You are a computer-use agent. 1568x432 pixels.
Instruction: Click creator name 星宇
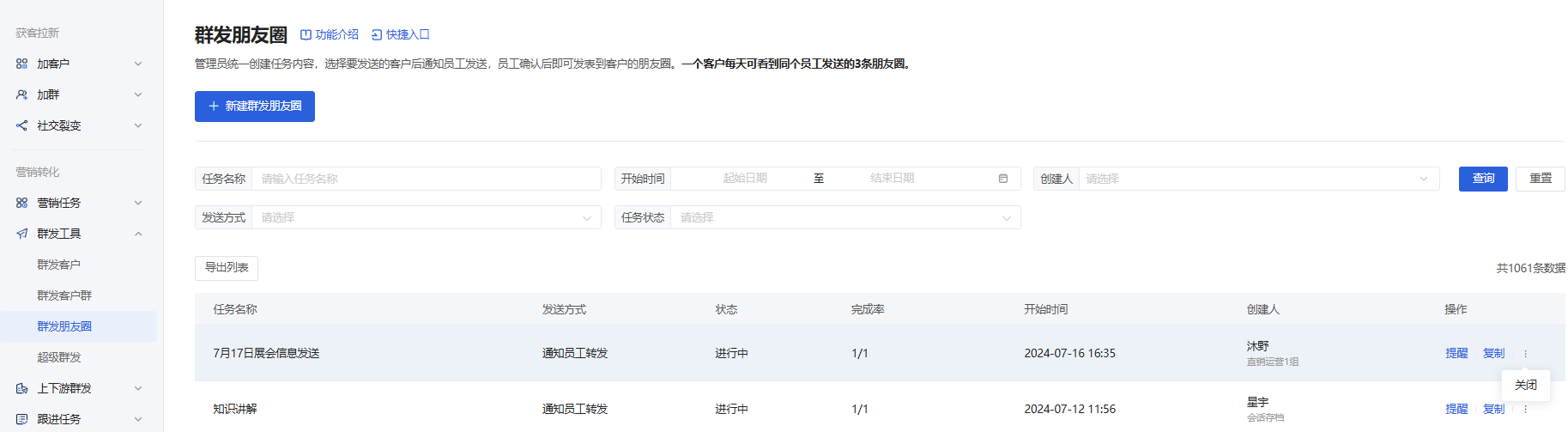tap(1257, 402)
